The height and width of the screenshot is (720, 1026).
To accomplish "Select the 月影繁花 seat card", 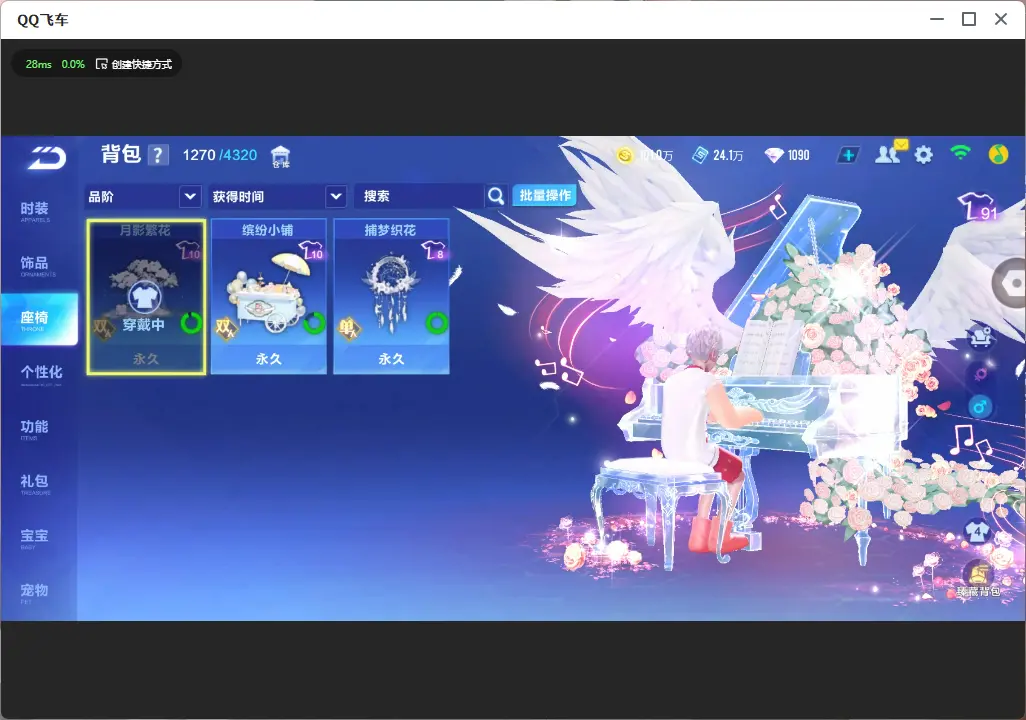I will (x=146, y=297).
